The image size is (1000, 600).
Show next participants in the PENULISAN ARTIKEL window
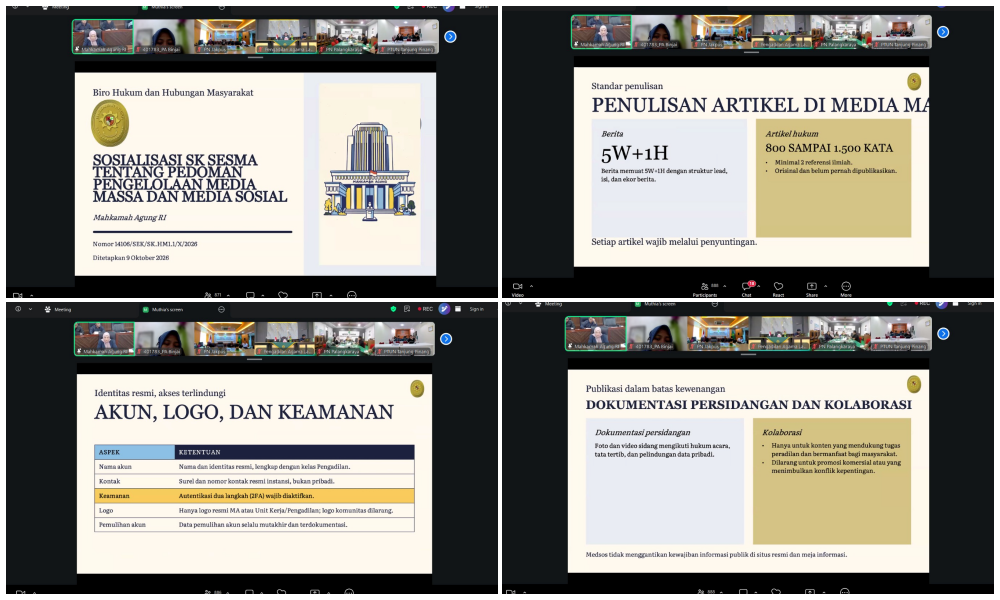(x=943, y=32)
